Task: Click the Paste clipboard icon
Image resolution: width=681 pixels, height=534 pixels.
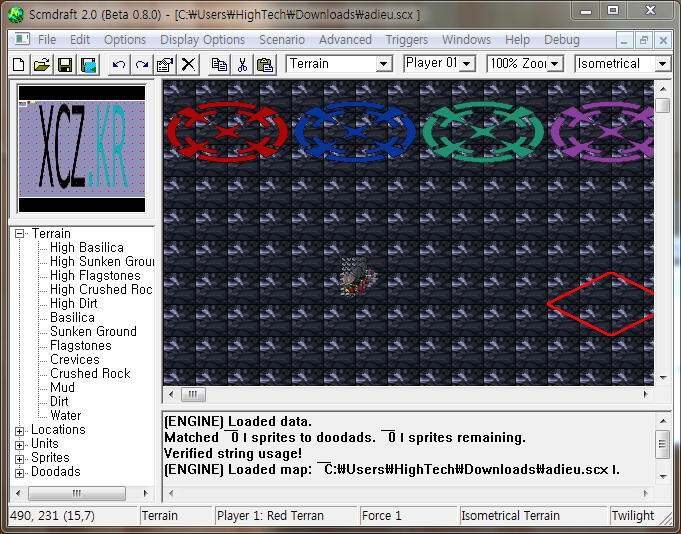Action: pos(265,65)
